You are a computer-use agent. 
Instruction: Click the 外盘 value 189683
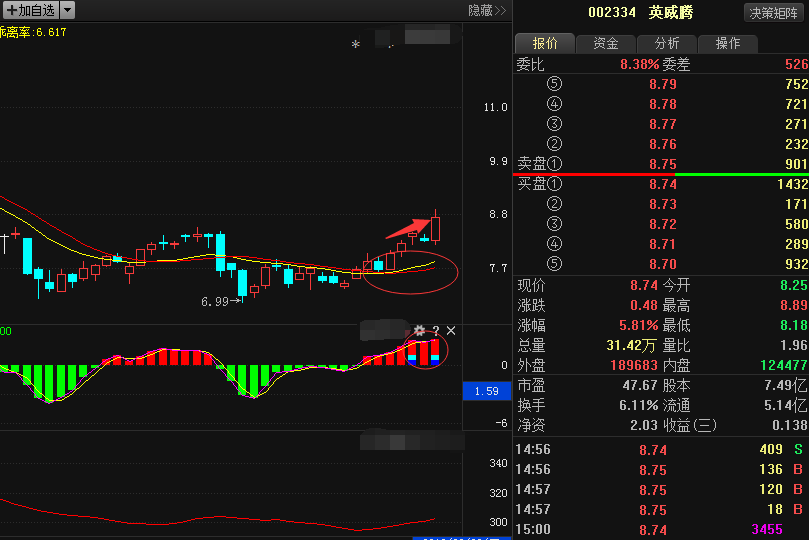click(x=634, y=366)
